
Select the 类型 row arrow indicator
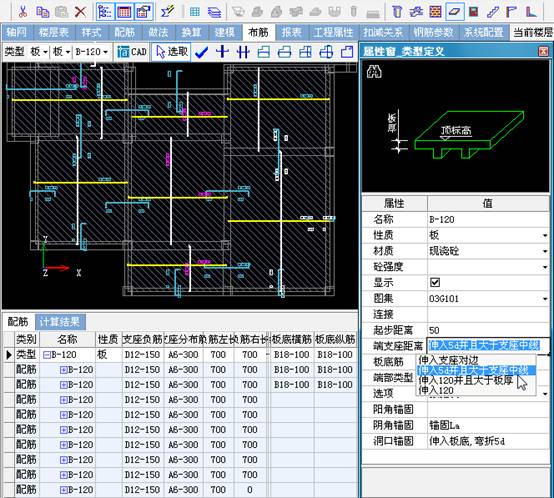point(9,355)
